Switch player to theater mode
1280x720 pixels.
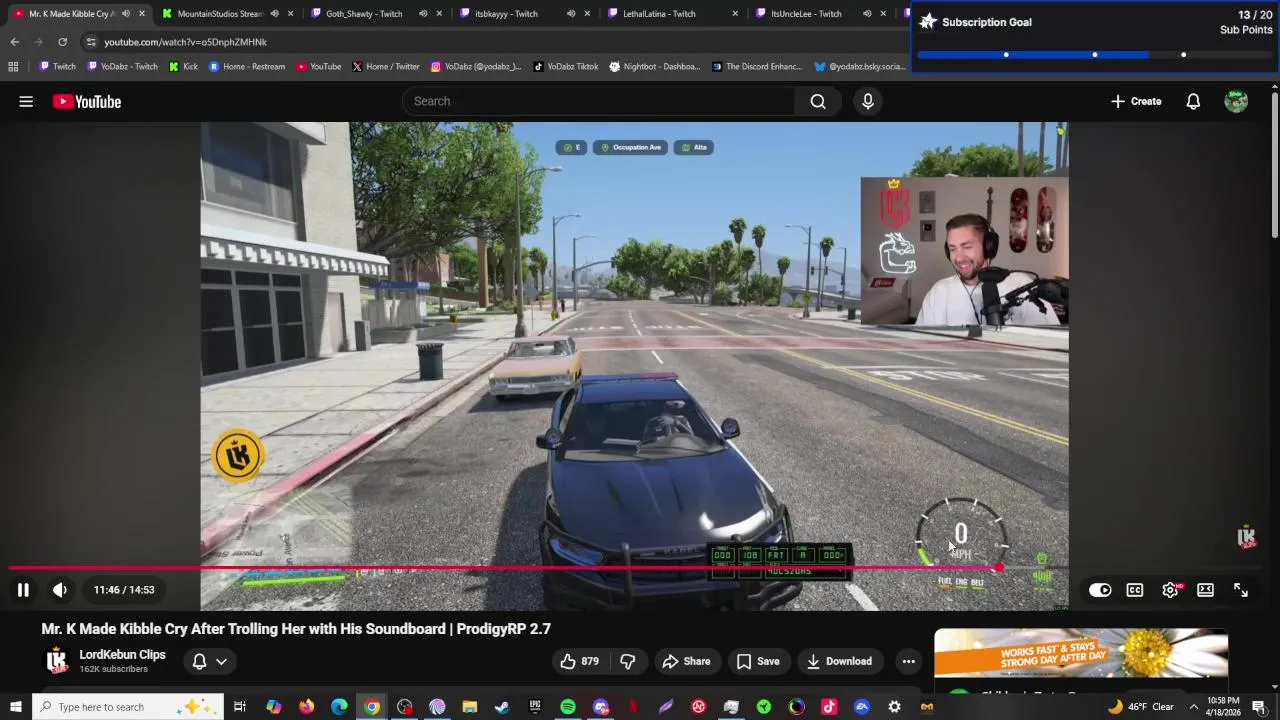[1205, 590]
